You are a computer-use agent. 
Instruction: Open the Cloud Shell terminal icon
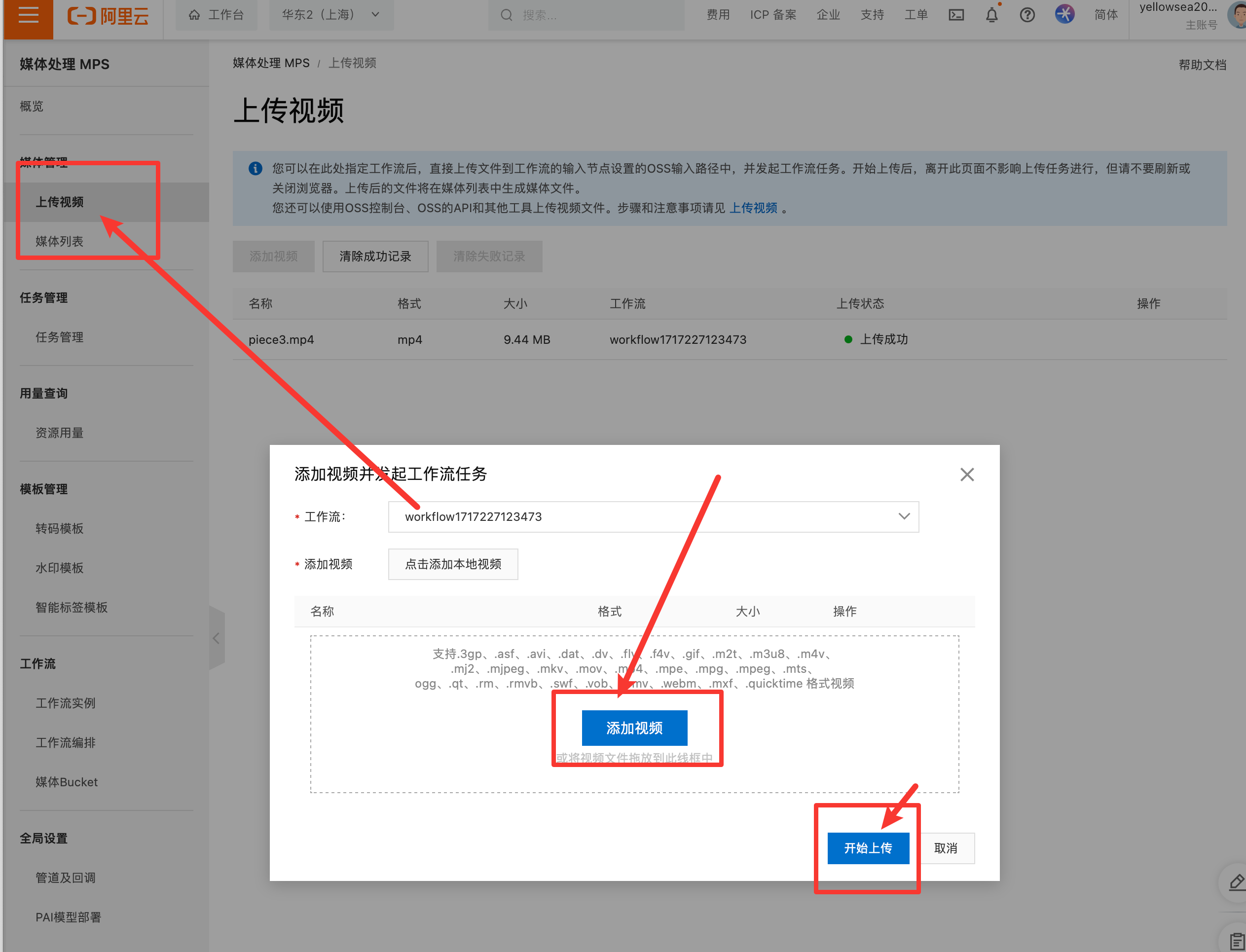[956, 15]
